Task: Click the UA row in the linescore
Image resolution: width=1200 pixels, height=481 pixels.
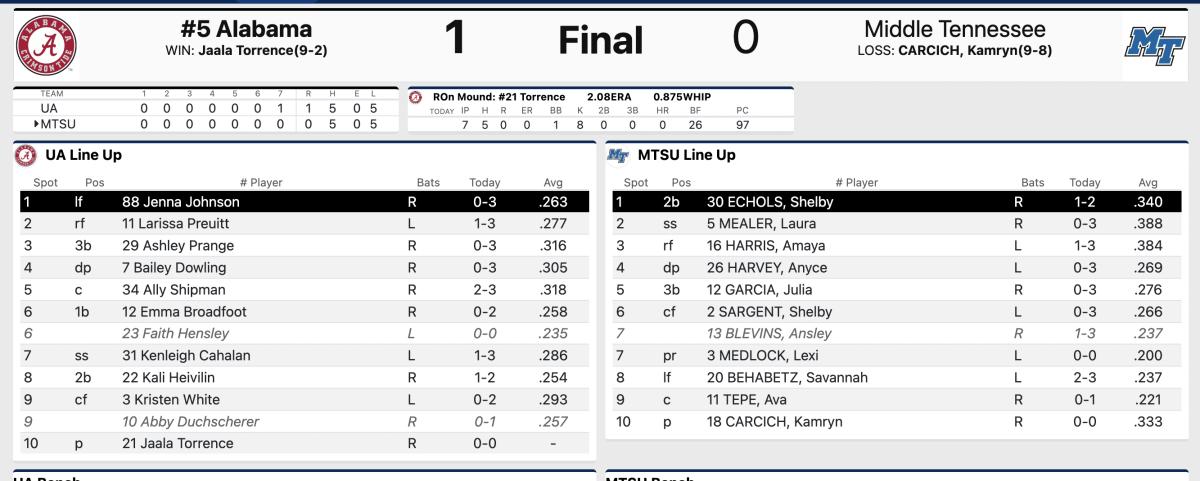Action: [x=197, y=108]
